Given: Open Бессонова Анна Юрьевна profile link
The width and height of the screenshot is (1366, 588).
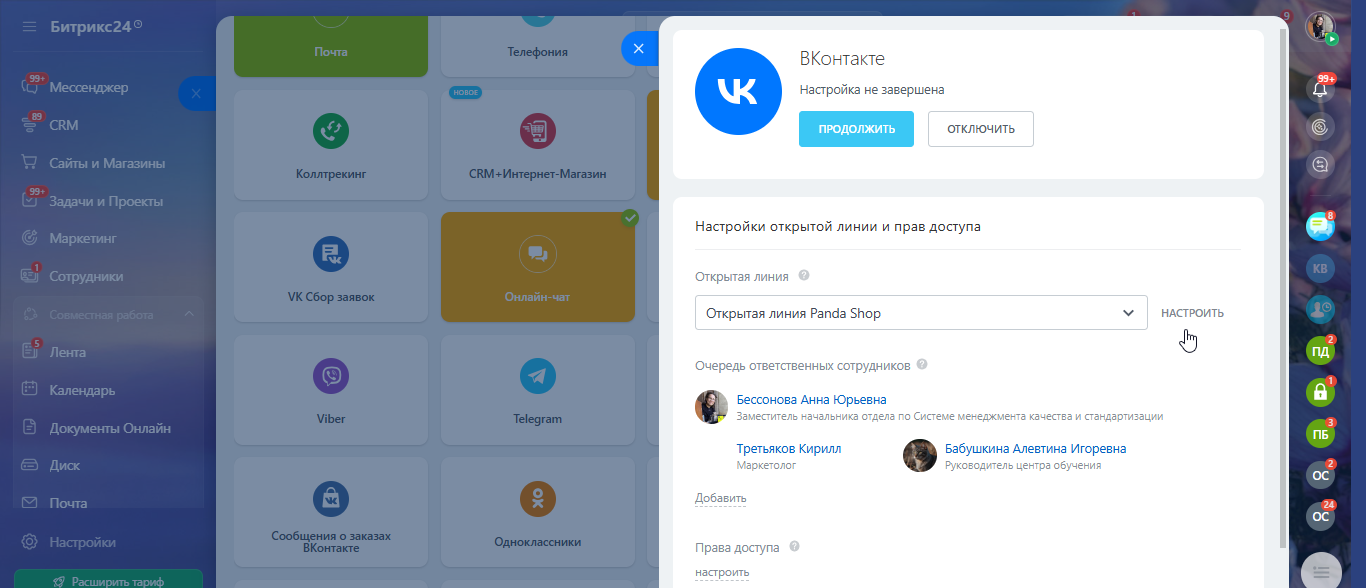Looking at the screenshot, I should (x=811, y=400).
